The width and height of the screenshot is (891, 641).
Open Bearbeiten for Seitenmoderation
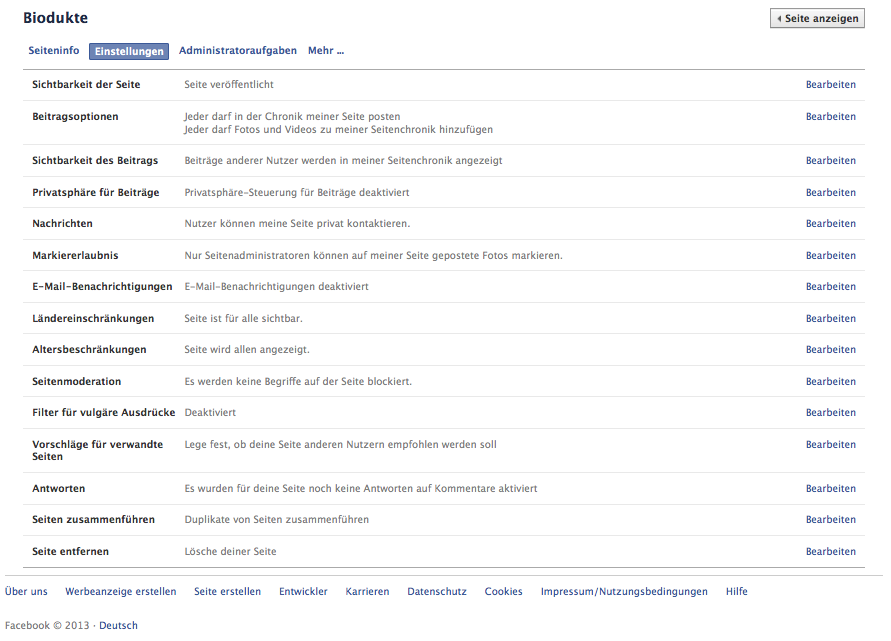pos(830,382)
